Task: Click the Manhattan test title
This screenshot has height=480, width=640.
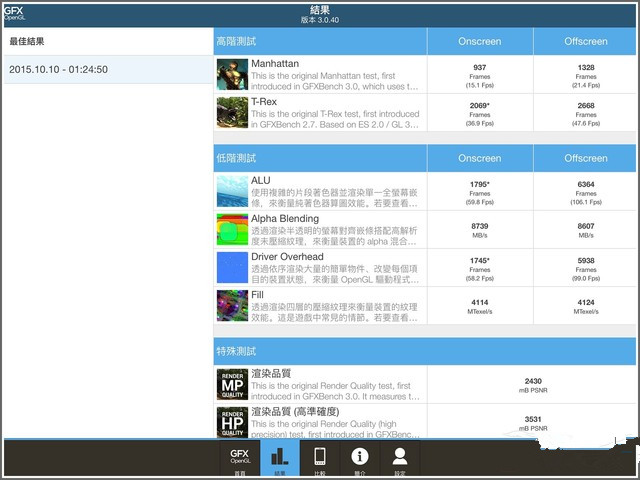Action: pyautogui.click(x=275, y=64)
